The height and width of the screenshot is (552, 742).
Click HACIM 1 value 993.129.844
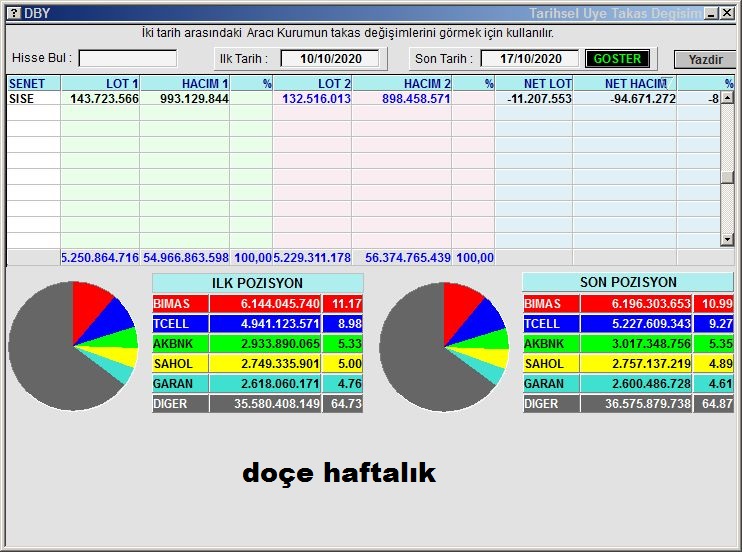pos(194,98)
